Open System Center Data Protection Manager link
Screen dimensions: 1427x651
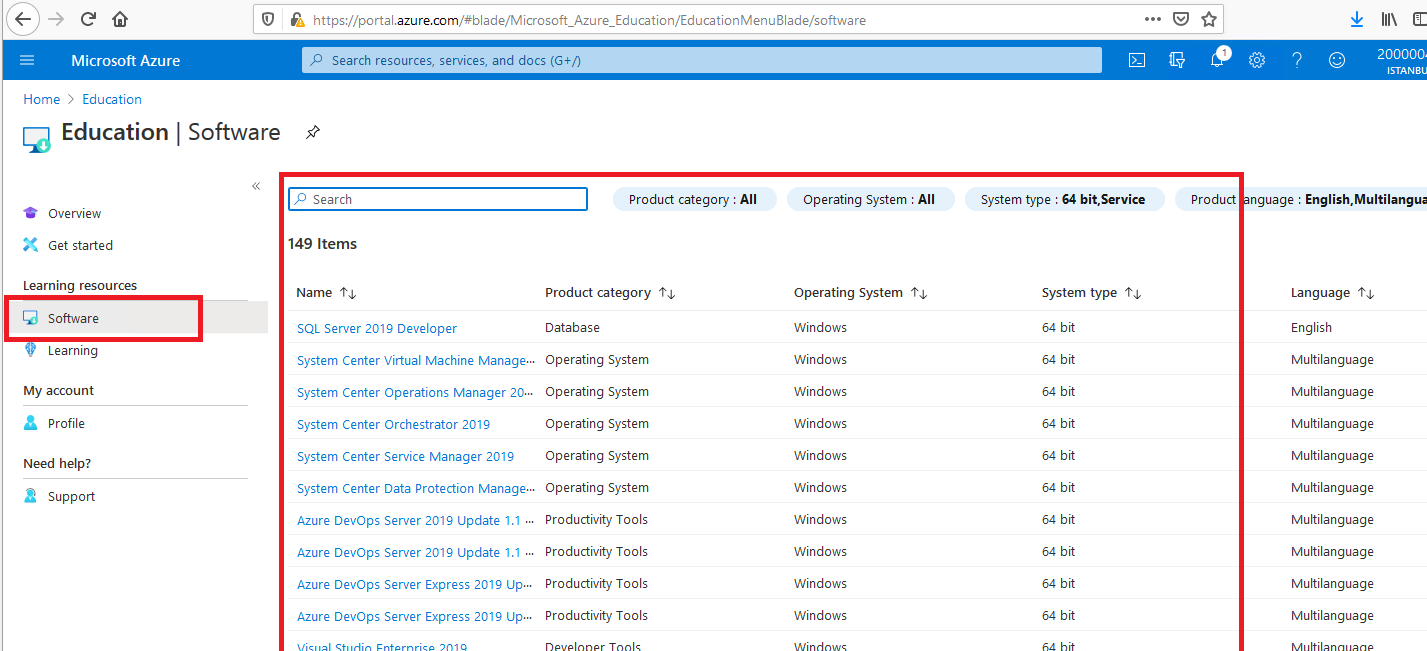[x=414, y=488]
